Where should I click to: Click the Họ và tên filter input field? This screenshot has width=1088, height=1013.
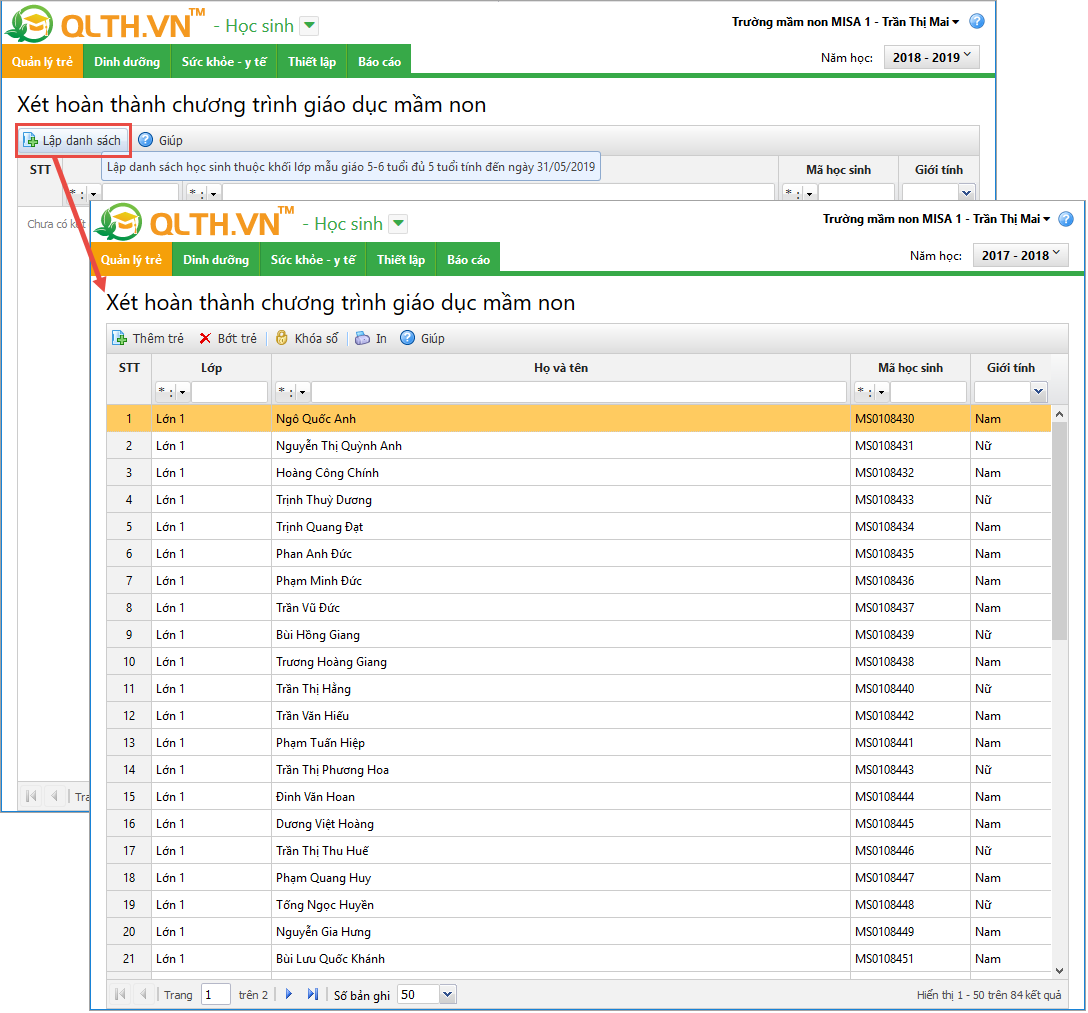coord(579,393)
